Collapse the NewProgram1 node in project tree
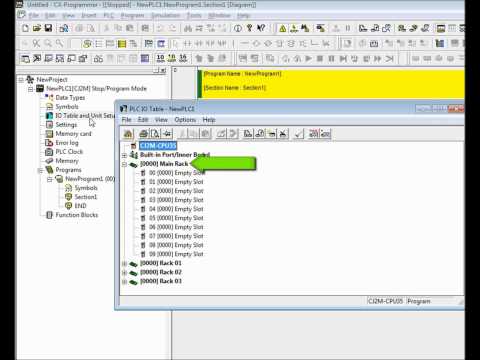Image resolution: width=480 pixels, height=360 pixels. pos(49,179)
